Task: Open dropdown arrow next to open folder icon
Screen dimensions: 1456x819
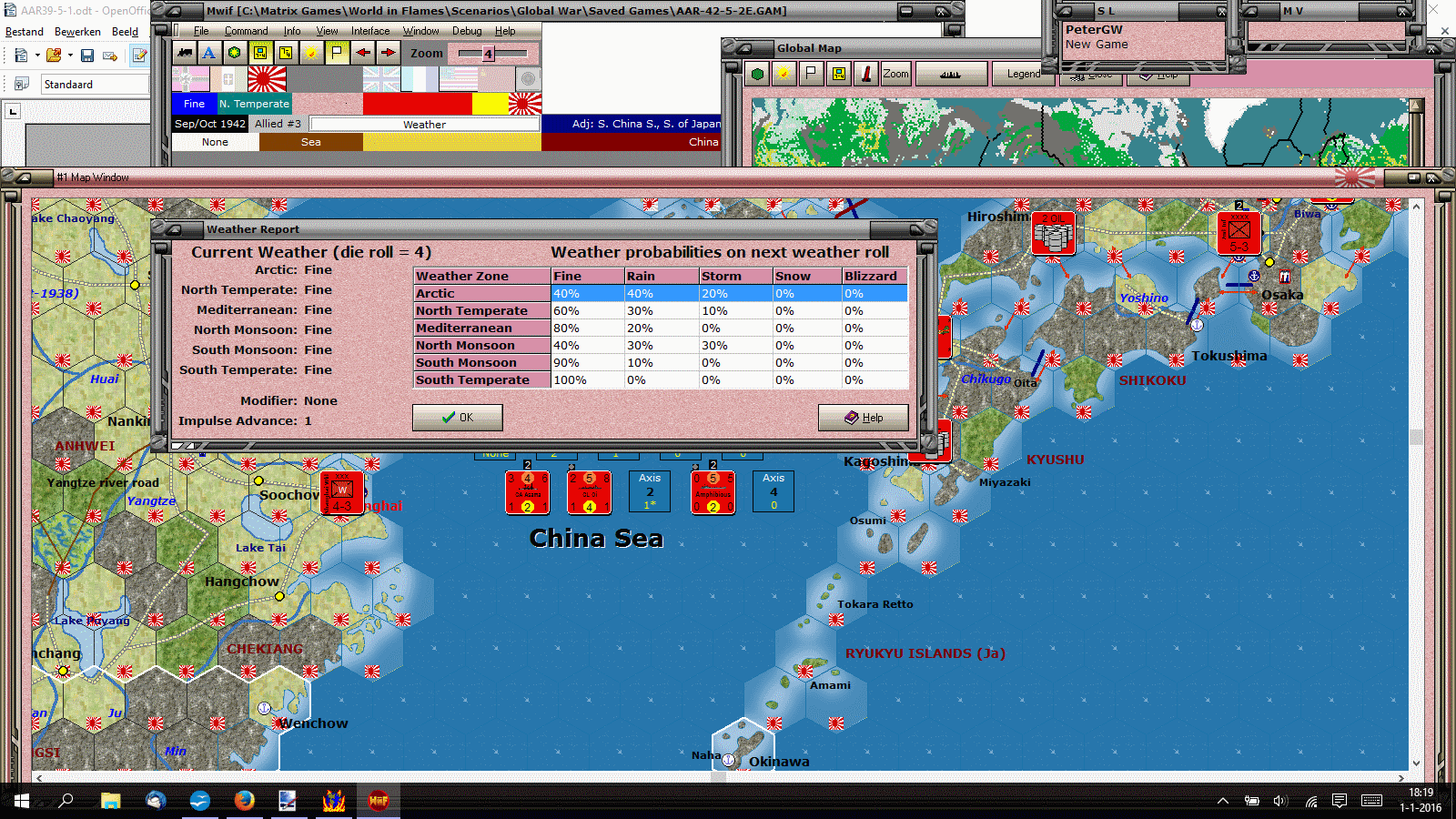Action: [70, 56]
